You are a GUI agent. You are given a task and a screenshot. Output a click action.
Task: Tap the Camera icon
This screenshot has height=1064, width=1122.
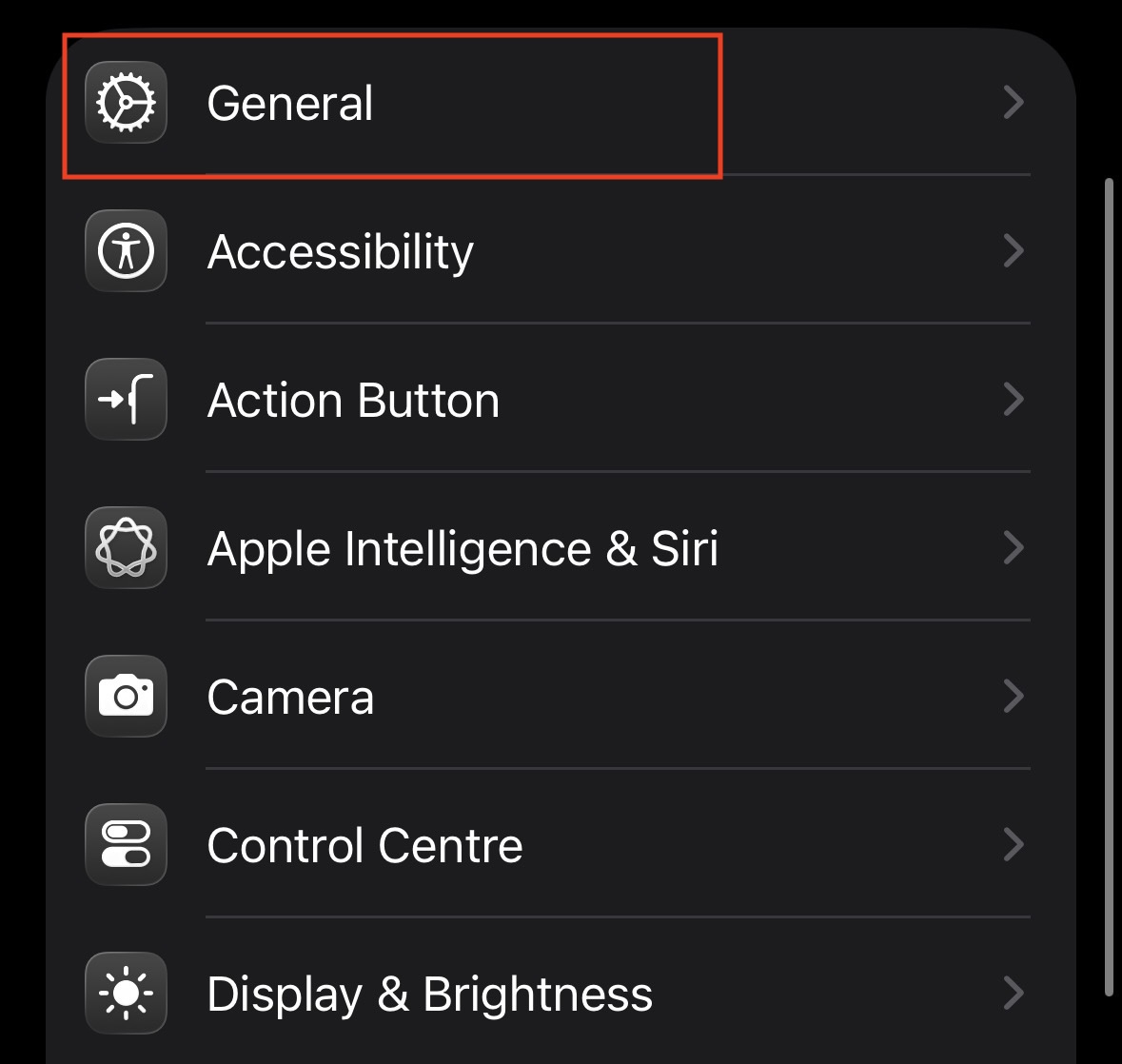point(126,697)
